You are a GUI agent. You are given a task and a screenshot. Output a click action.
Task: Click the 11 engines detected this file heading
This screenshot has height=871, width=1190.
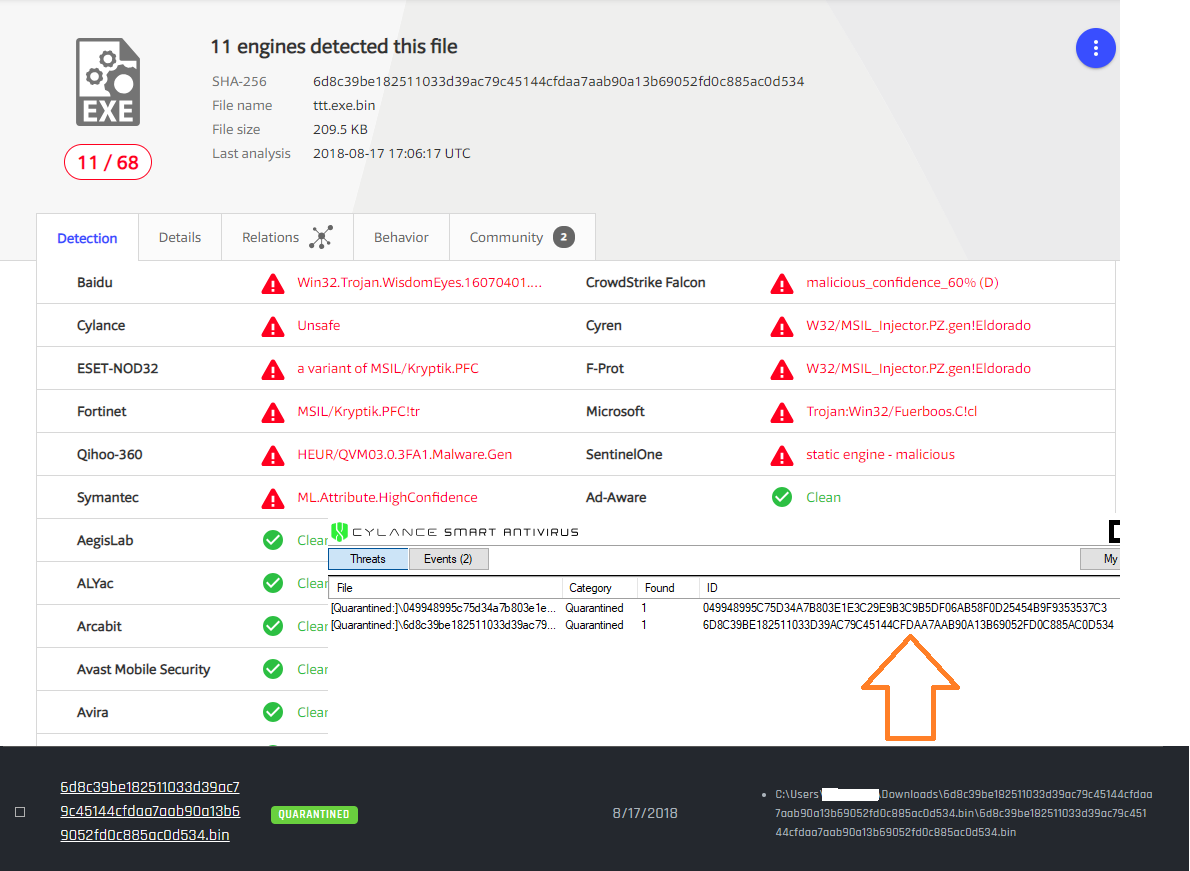click(334, 46)
